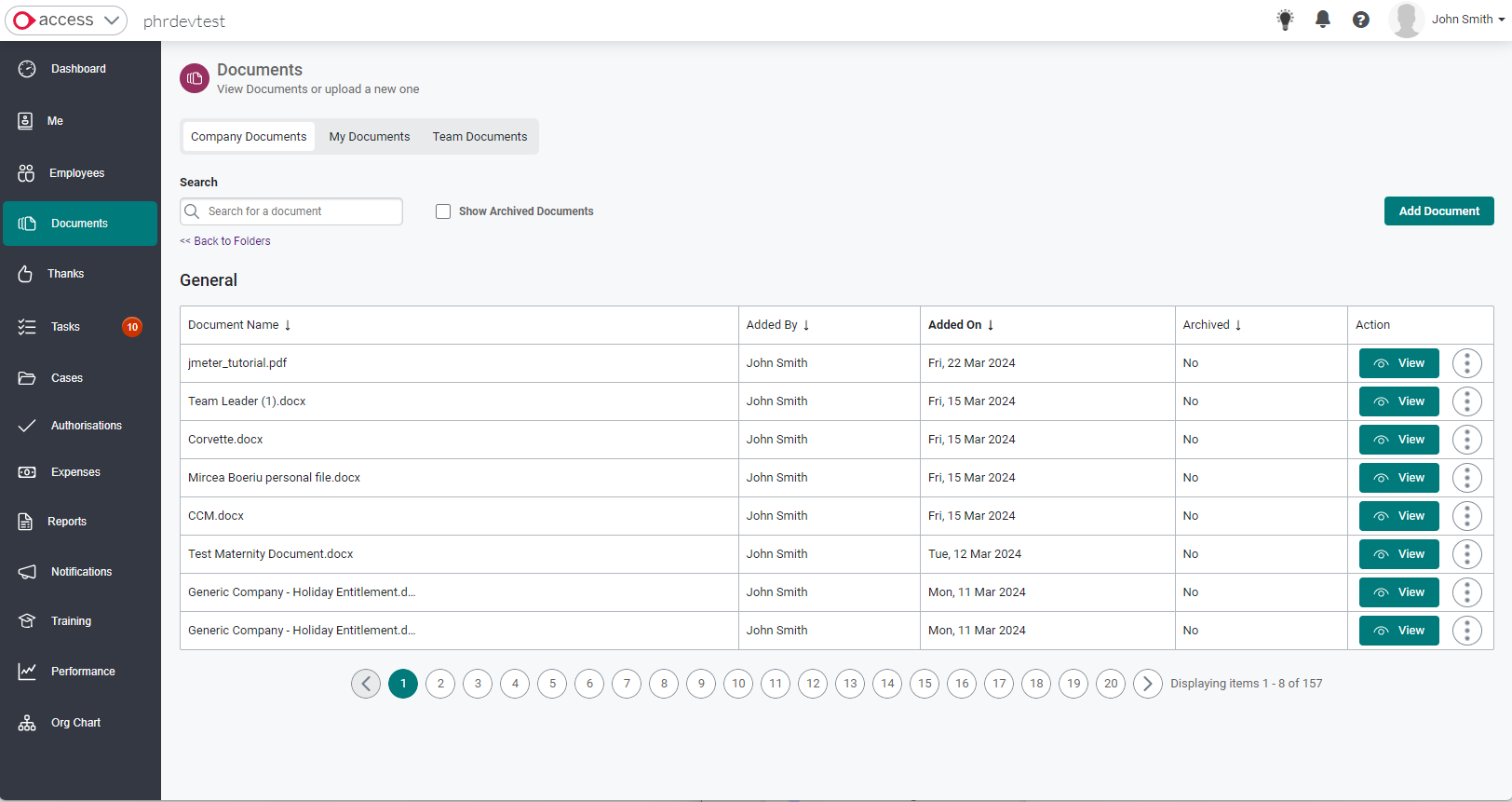Click the Authorisations checkmark icon

coord(27,426)
